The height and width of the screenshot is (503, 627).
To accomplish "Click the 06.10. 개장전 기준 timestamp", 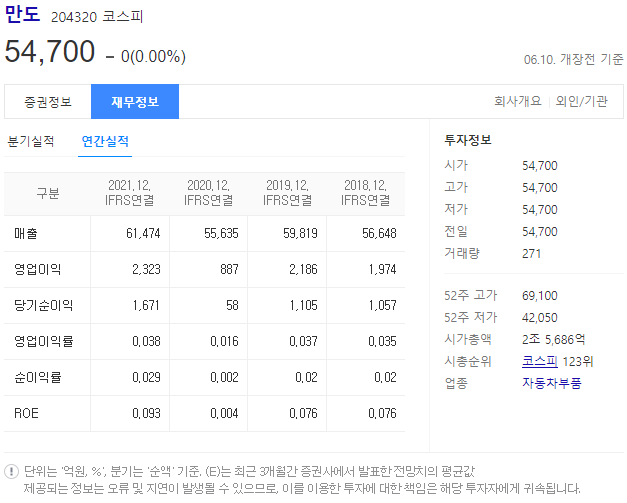I will tap(573, 60).
